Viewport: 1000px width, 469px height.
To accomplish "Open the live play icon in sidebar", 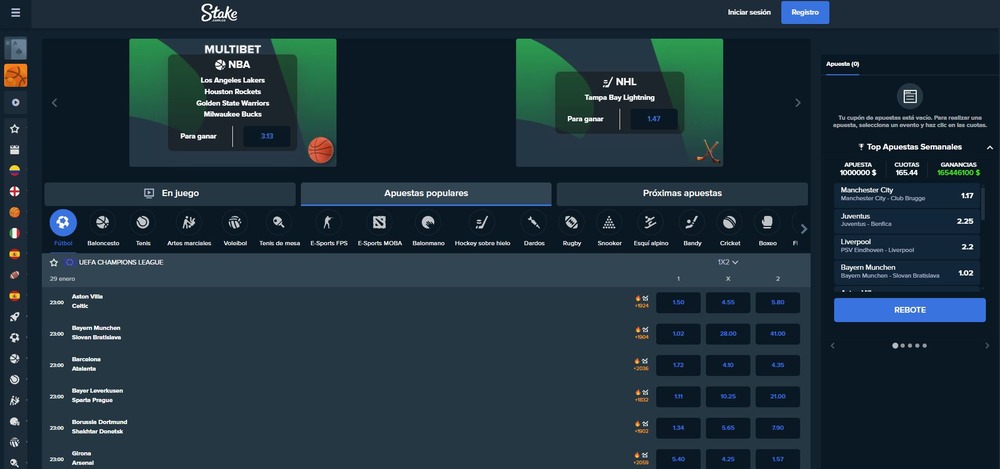I will [x=15, y=102].
